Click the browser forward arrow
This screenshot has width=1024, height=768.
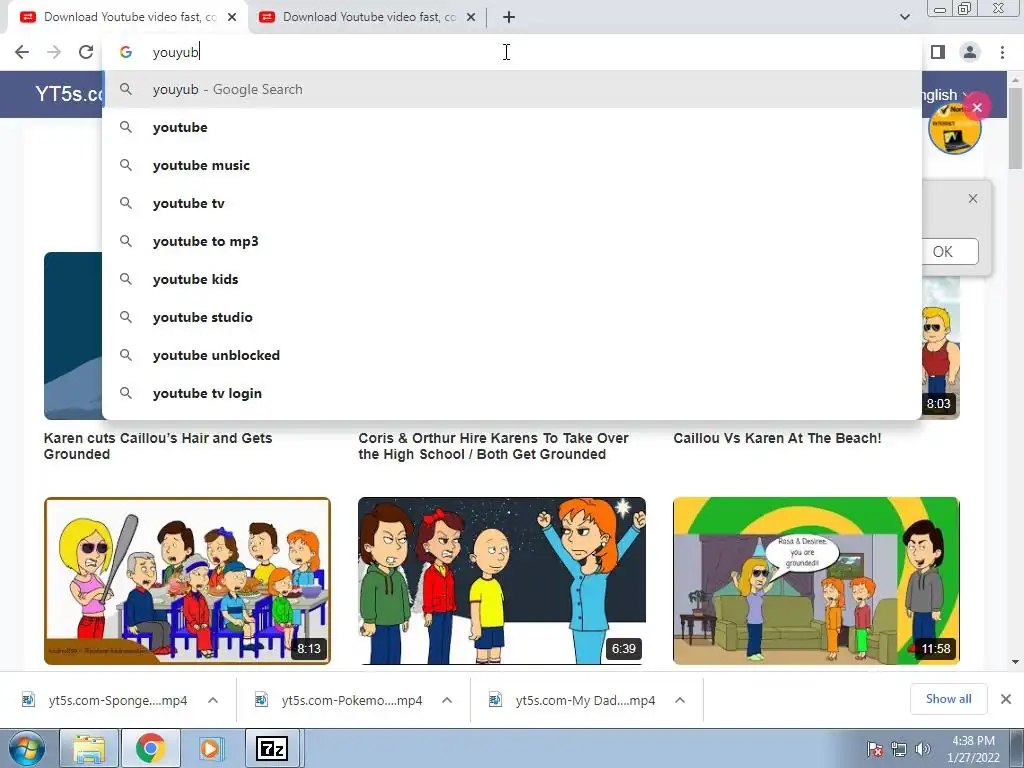tap(54, 52)
